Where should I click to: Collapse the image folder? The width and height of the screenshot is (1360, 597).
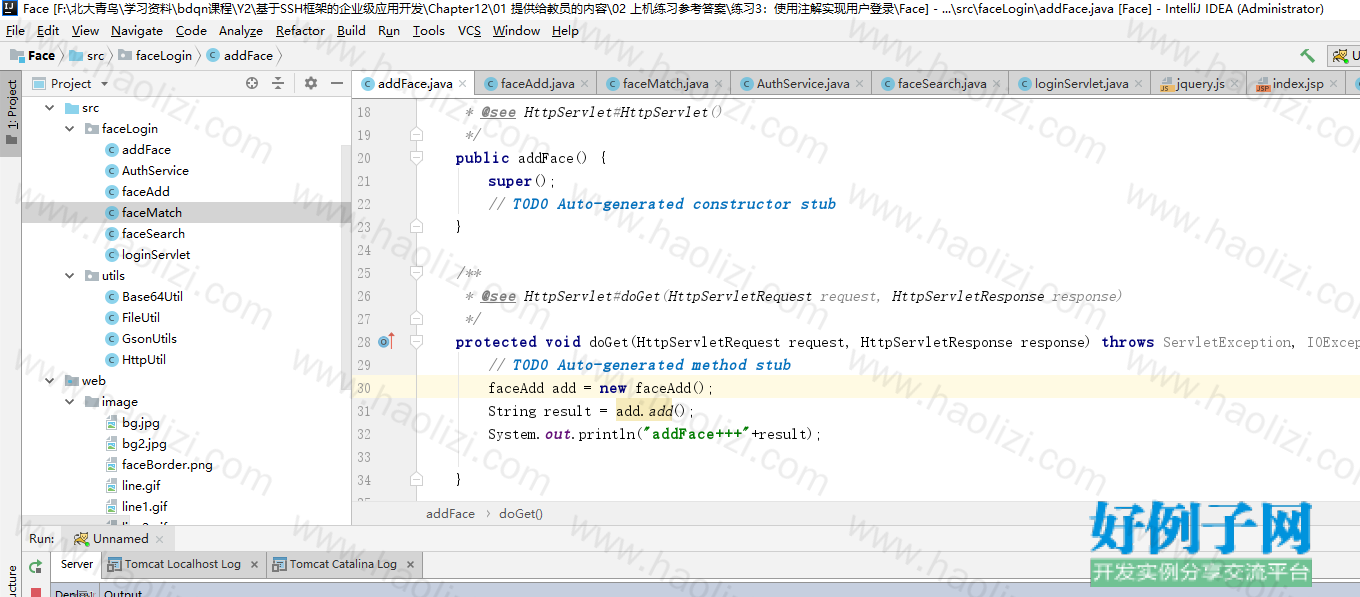[69, 402]
